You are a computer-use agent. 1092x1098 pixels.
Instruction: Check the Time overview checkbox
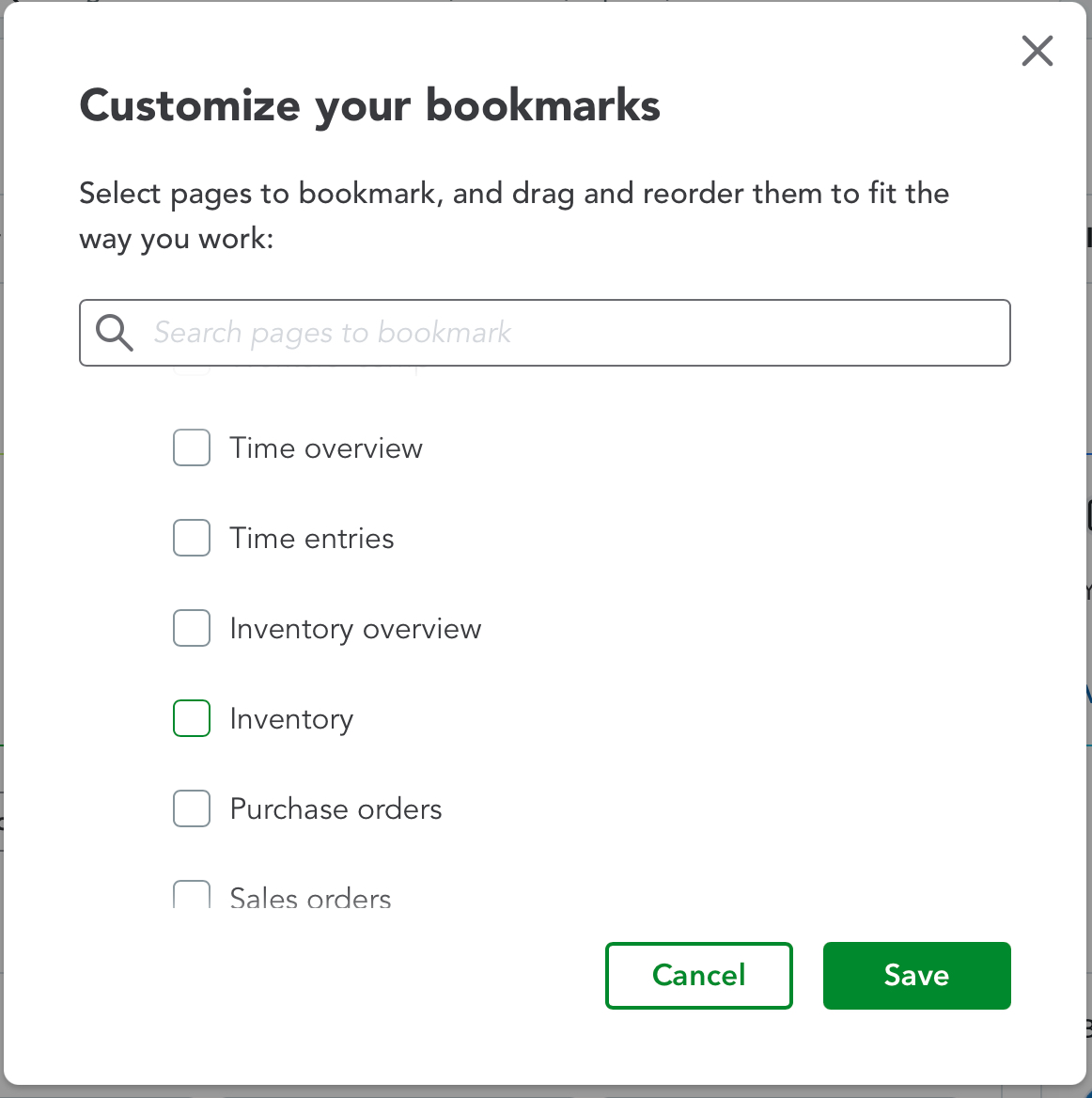tap(192, 447)
